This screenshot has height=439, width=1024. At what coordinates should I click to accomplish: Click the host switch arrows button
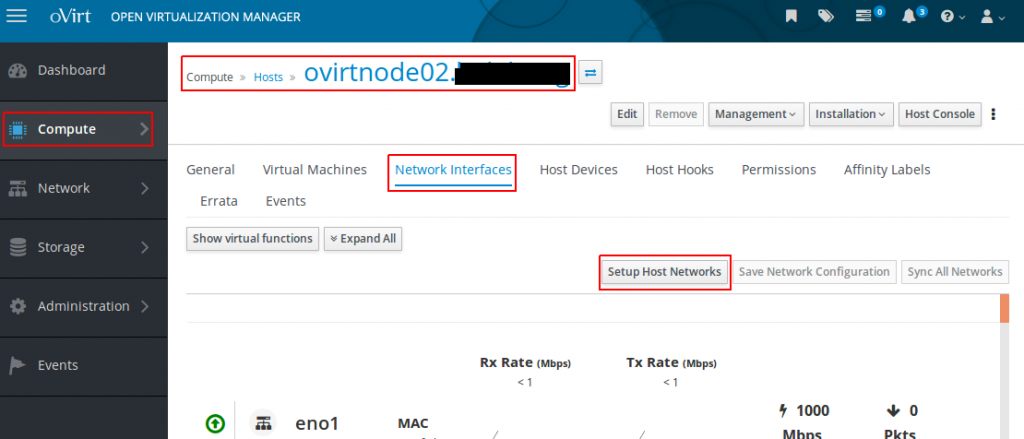(x=590, y=73)
